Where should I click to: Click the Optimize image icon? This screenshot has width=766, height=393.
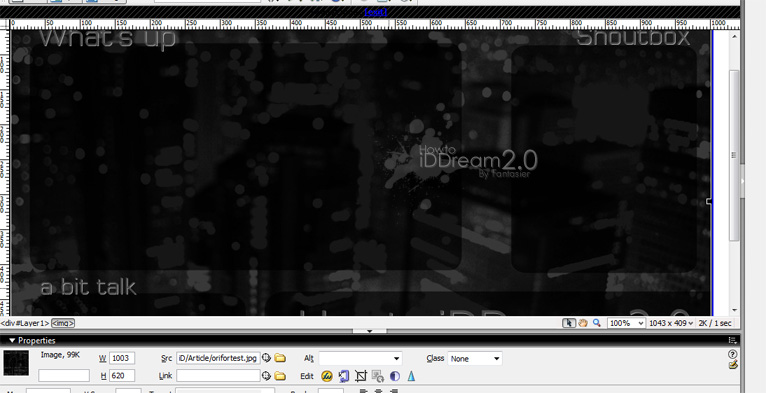(x=344, y=376)
